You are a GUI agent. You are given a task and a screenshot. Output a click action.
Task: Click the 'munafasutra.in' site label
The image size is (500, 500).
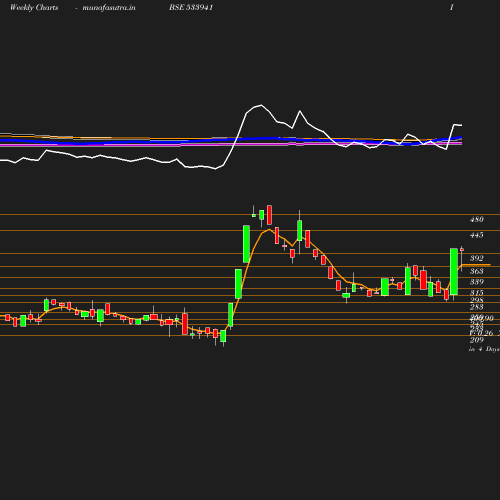coord(109,7)
